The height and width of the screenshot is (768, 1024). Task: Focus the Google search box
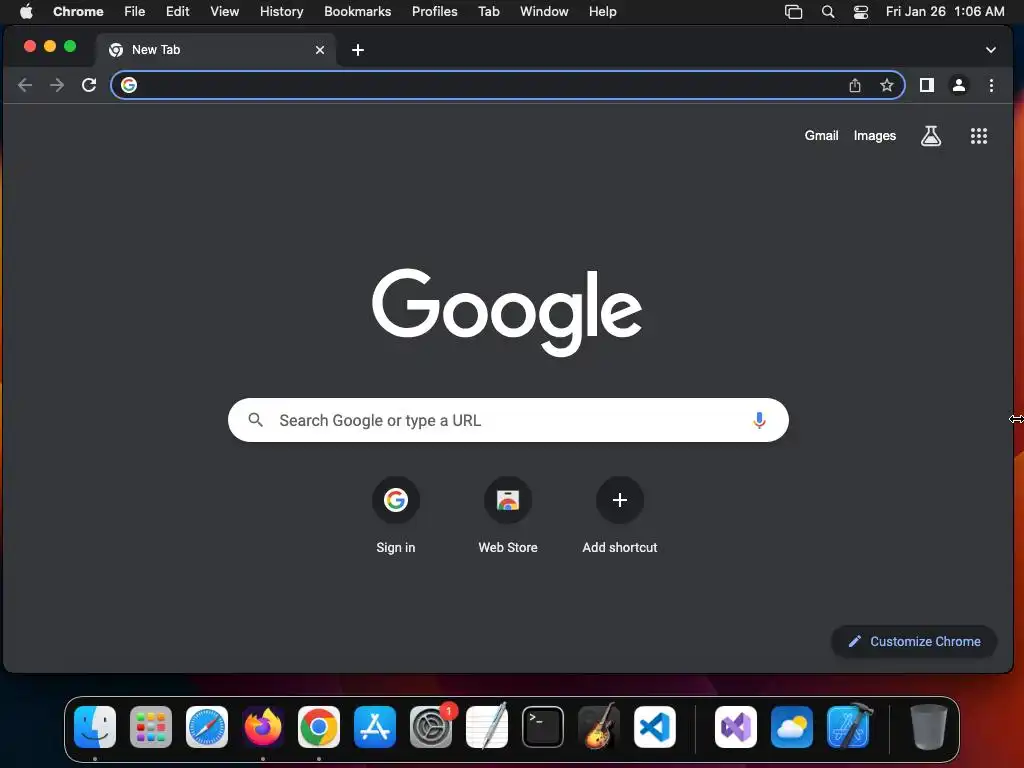(x=508, y=420)
